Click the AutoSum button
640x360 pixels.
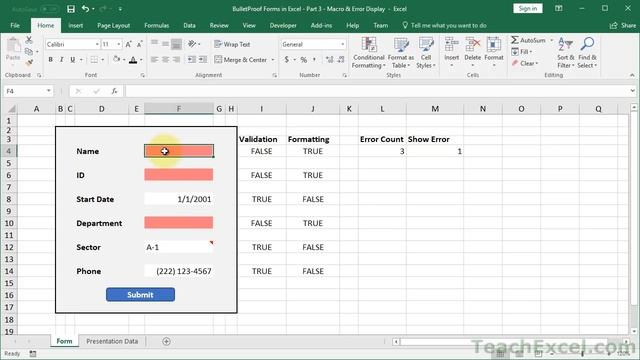click(529, 40)
